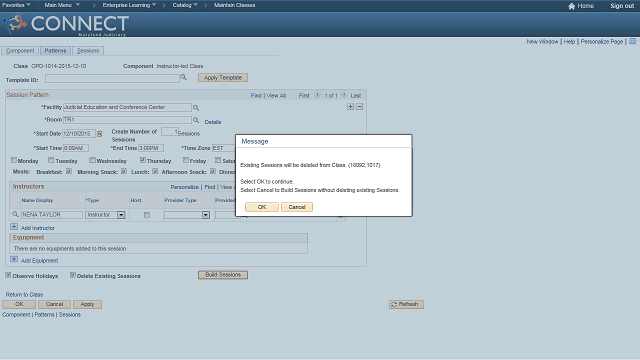Screen dimensions: 640x360
Task: Click the Add Instructor plus icon
Action: (x=14, y=227)
